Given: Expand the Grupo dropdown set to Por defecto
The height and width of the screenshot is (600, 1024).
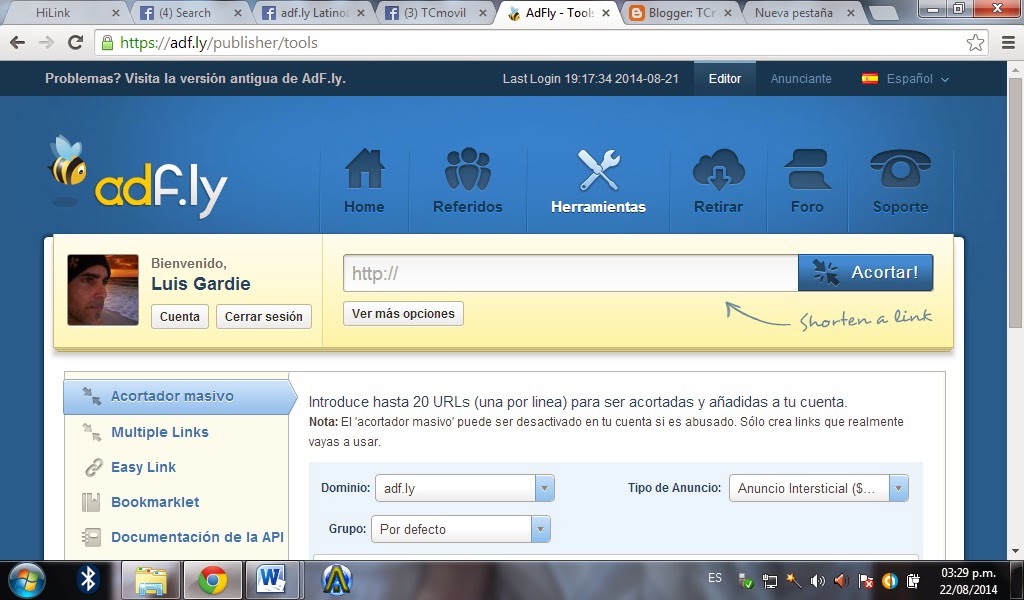Looking at the screenshot, I should click(x=541, y=529).
